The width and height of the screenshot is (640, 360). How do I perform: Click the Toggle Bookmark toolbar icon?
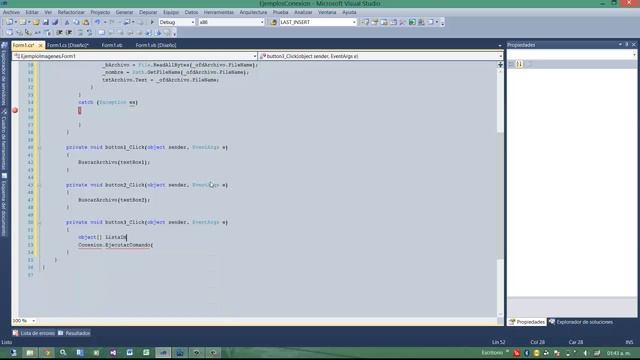101,32
